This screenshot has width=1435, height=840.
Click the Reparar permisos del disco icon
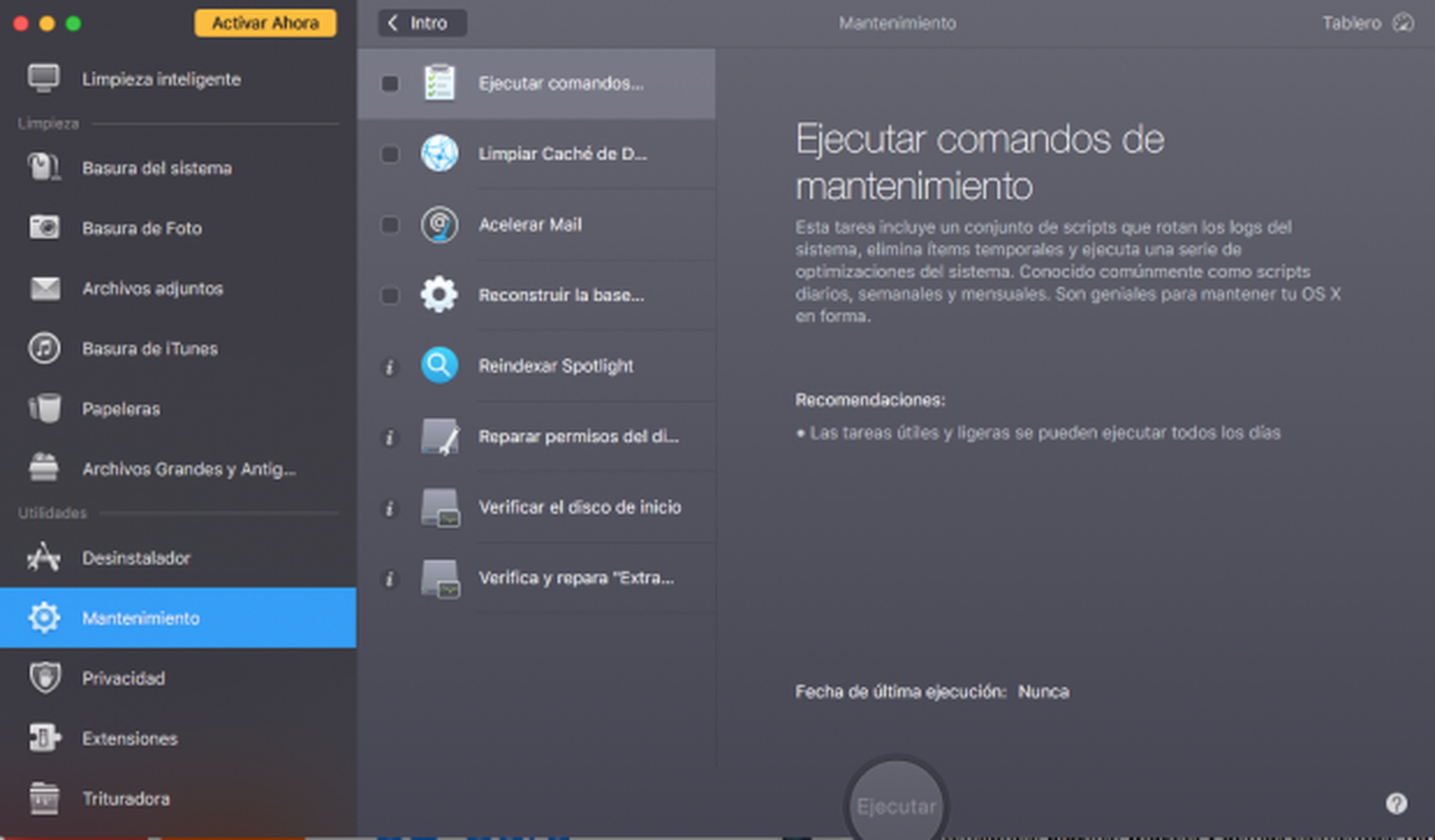pyautogui.click(x=440, y=436)
